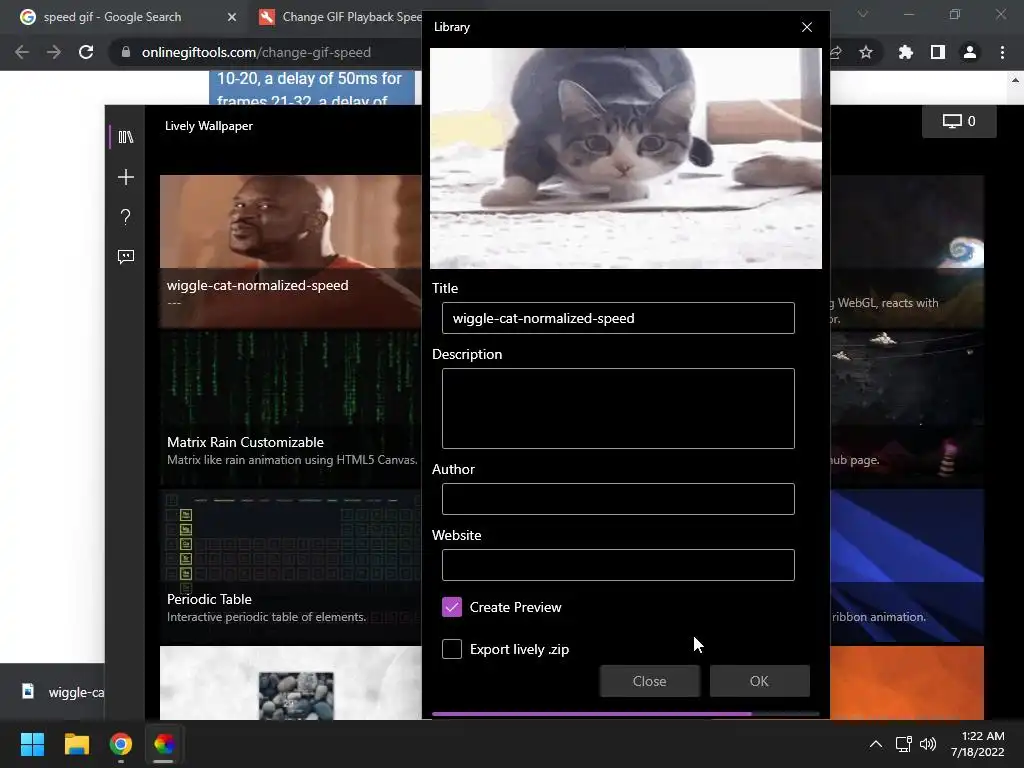Click the Author input field

point(618,499)
